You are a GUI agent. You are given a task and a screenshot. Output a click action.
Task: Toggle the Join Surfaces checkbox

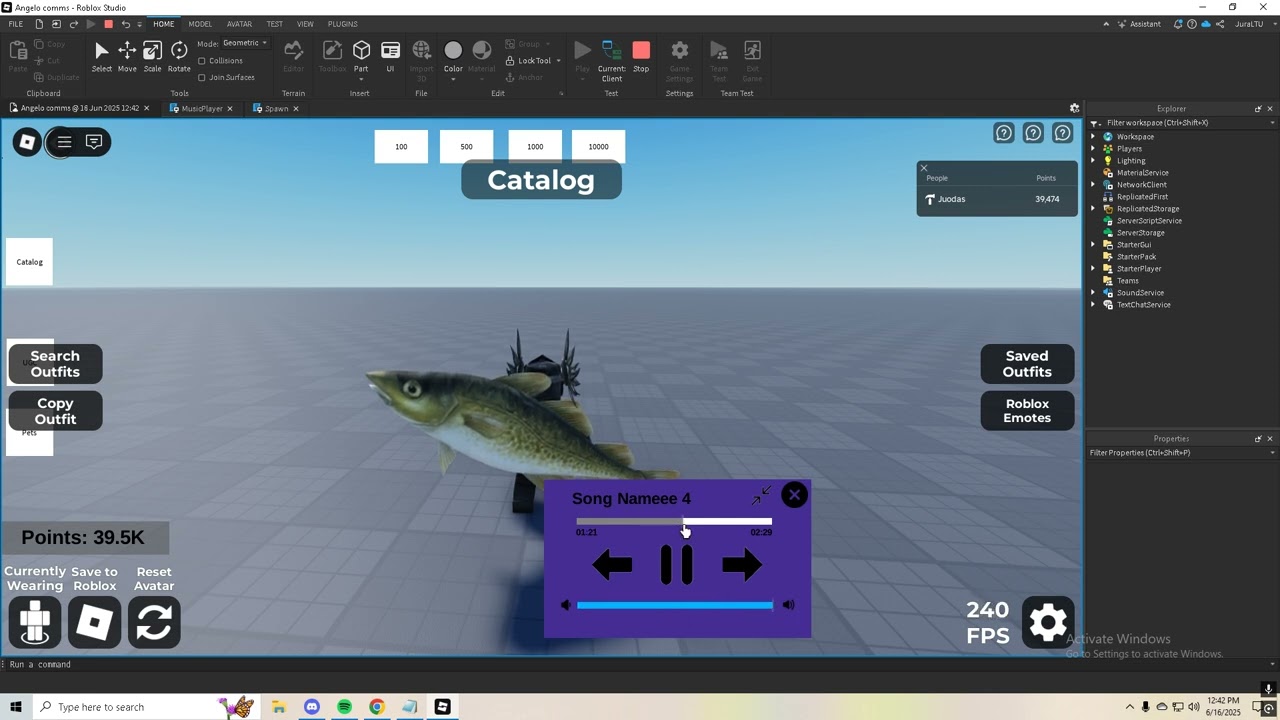[202, 78]
